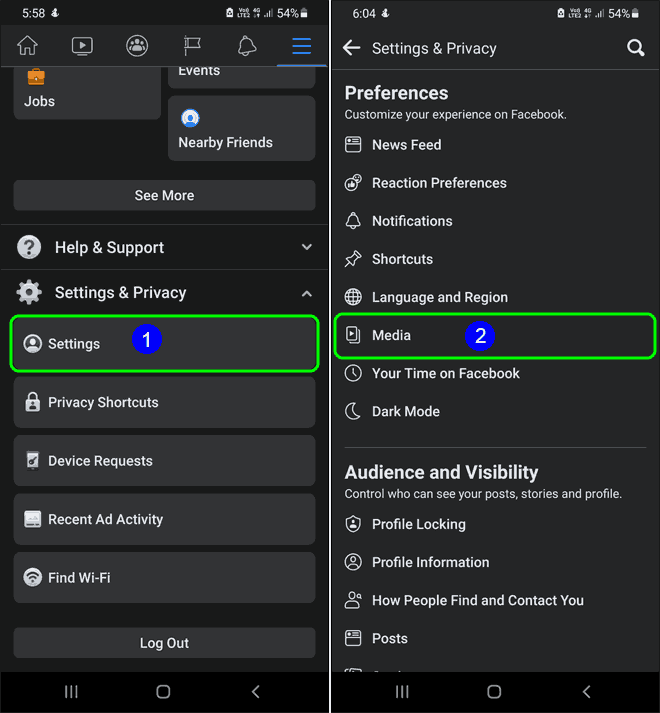Open the Jobs shortcut card
660x713 pixels.
(87, 93)
